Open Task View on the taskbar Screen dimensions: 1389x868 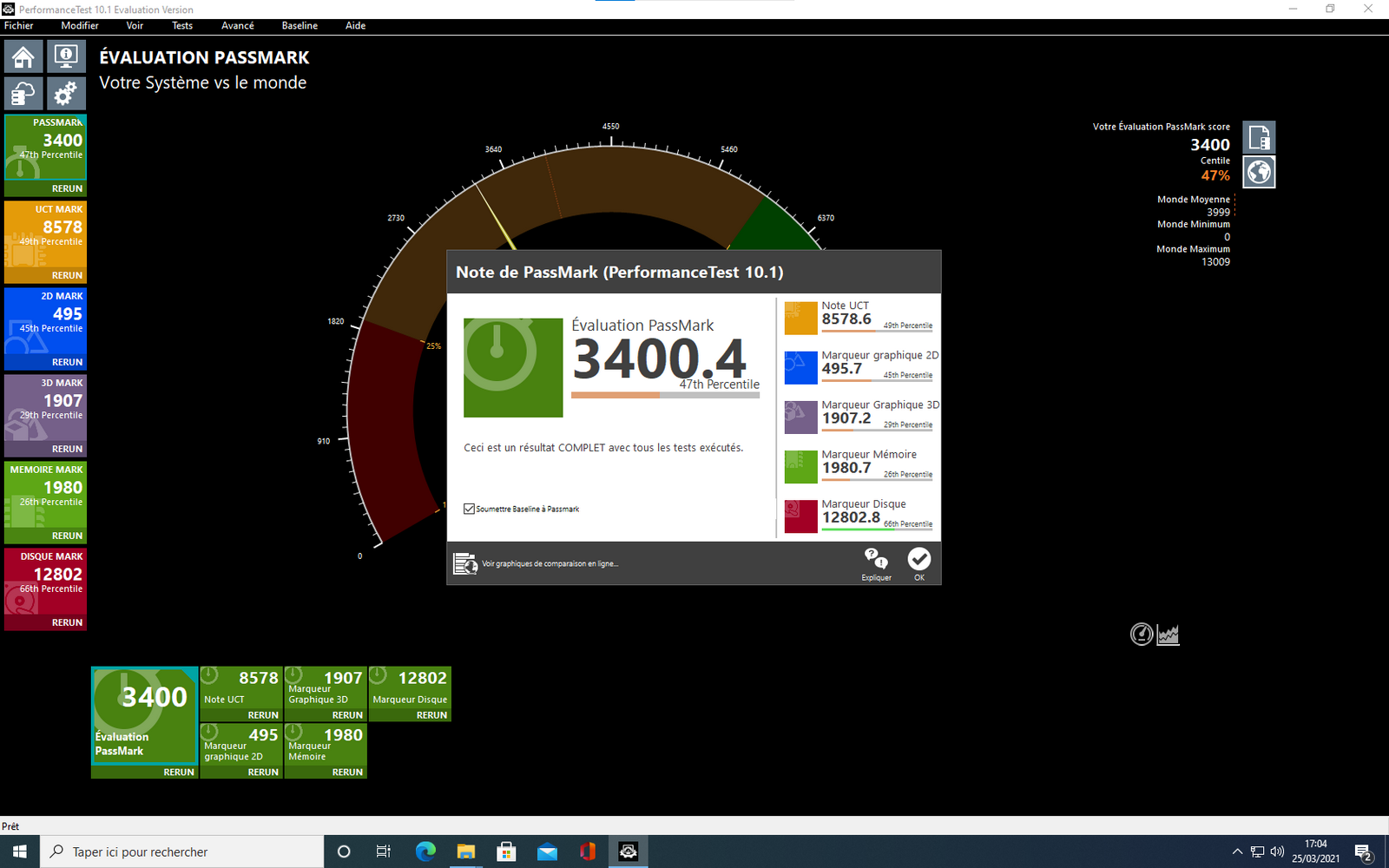click(384, 852)
